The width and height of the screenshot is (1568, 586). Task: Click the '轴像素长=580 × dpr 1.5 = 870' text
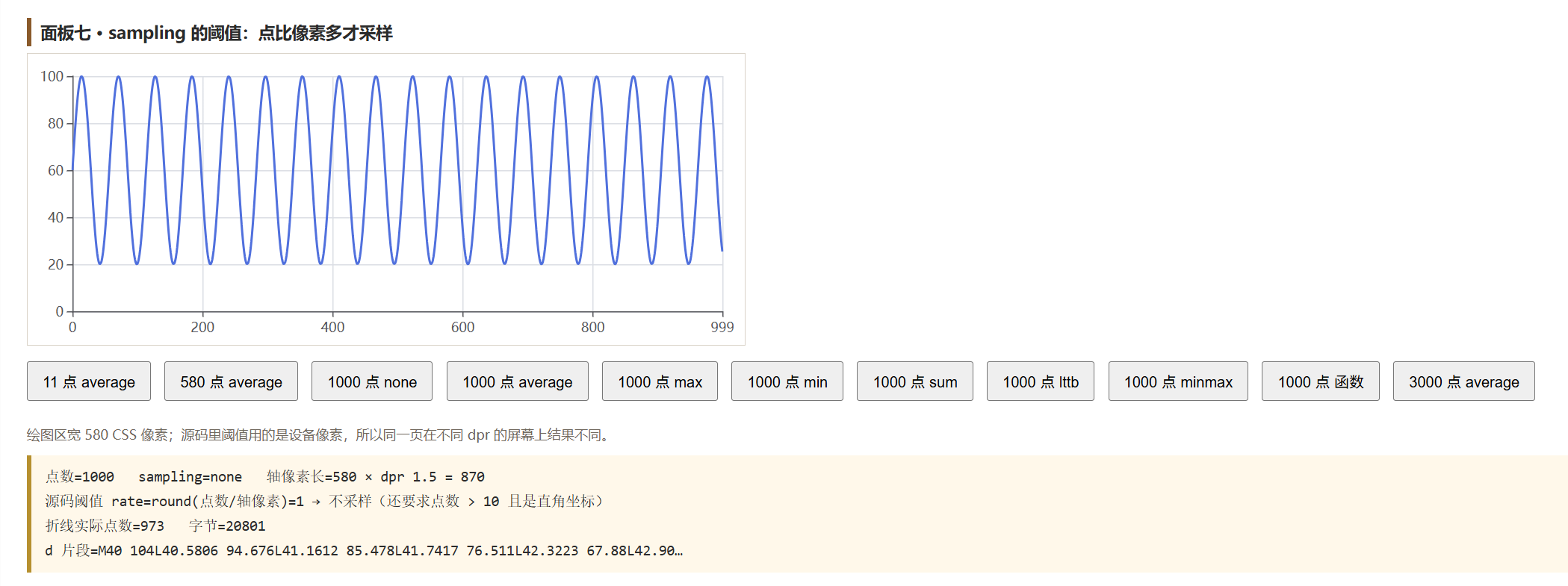[376, 476]
